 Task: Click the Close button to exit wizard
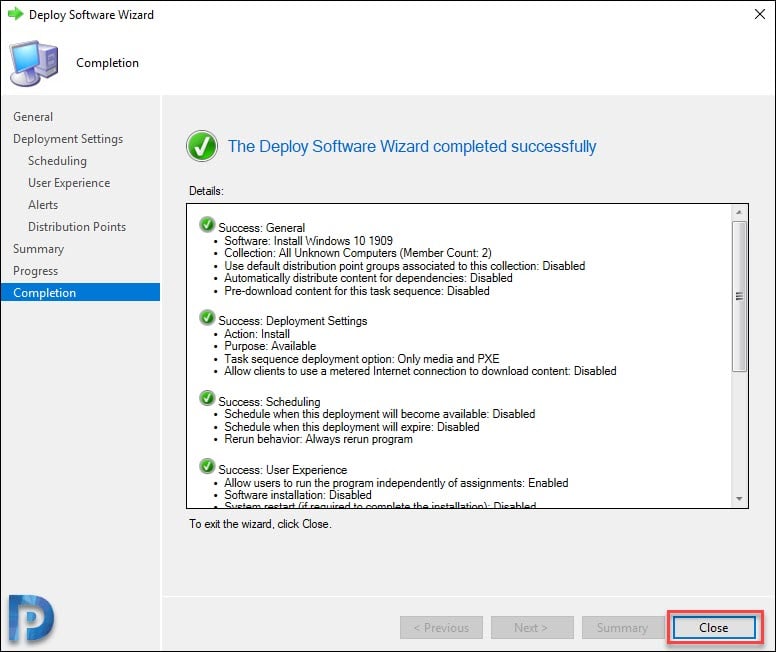point(714,627)
